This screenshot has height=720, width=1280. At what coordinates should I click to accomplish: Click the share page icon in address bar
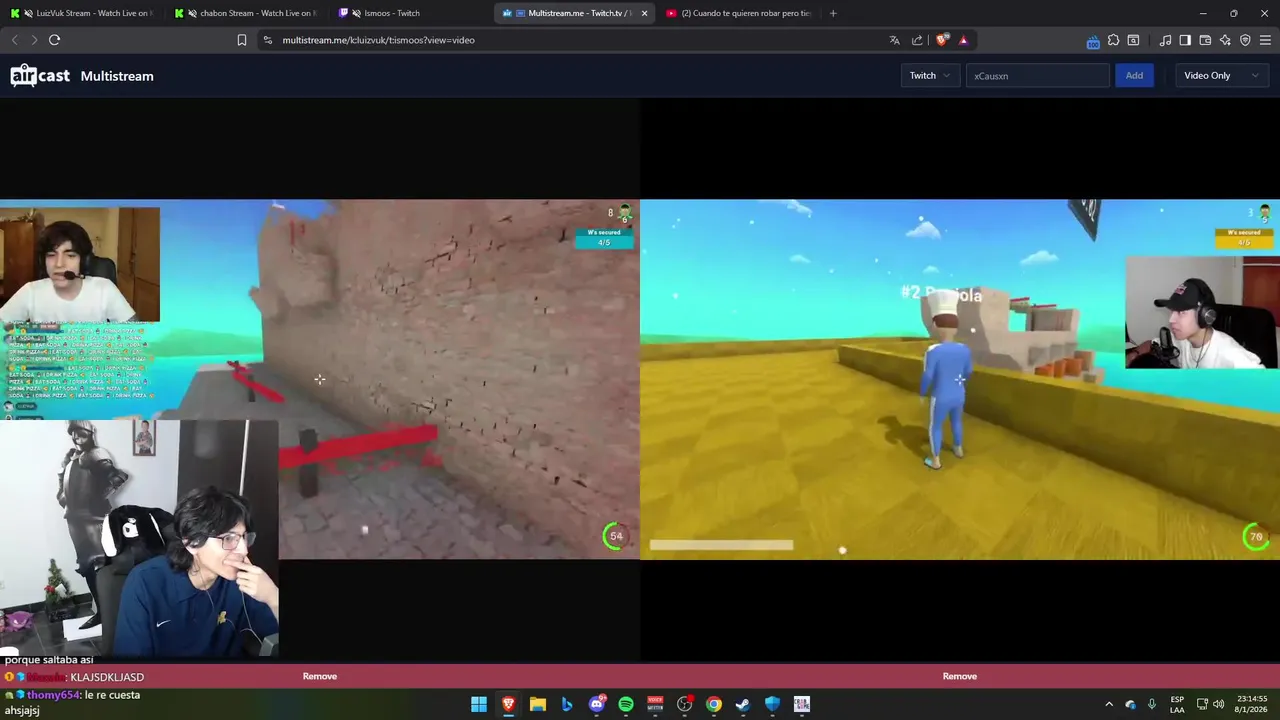[917, 40]
